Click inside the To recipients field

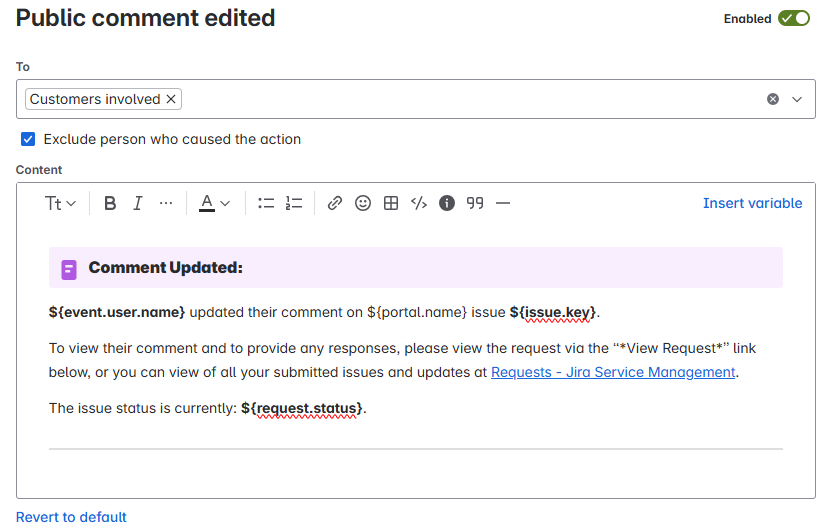[x=416, y=99]
